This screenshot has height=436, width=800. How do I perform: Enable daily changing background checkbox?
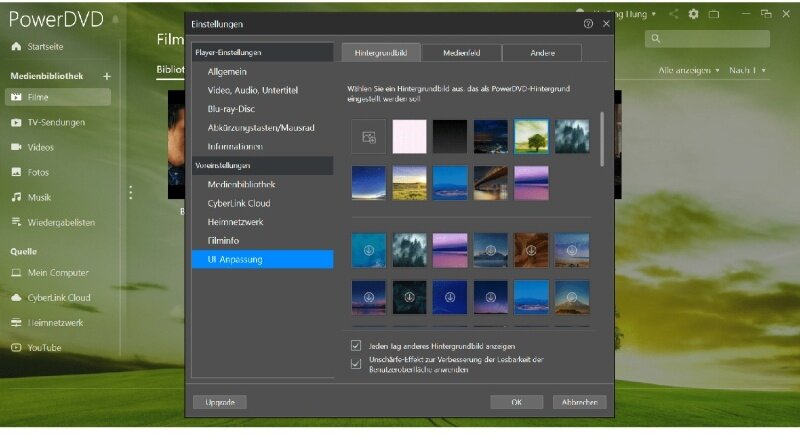(x=356, y=346)
